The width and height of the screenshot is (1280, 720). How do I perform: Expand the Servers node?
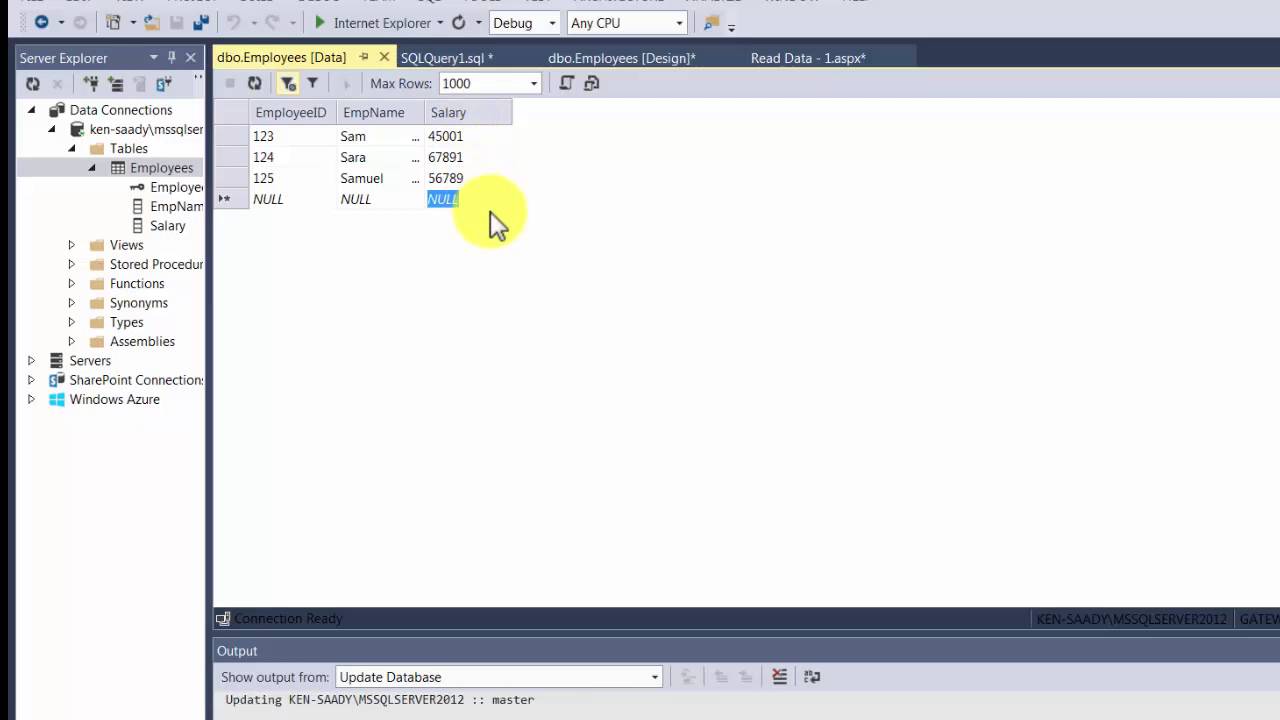click(31, 361)
